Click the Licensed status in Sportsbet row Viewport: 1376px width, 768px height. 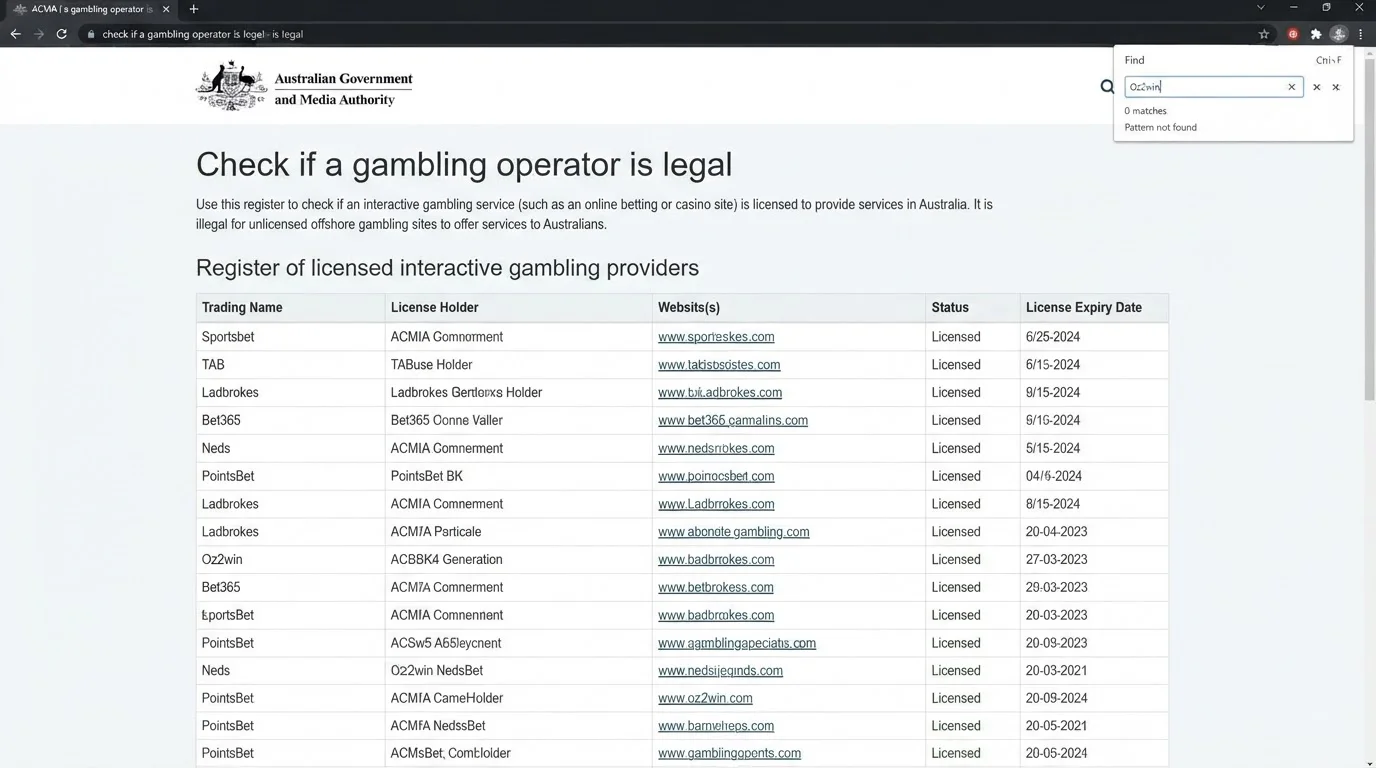click(x=956, y=337)
